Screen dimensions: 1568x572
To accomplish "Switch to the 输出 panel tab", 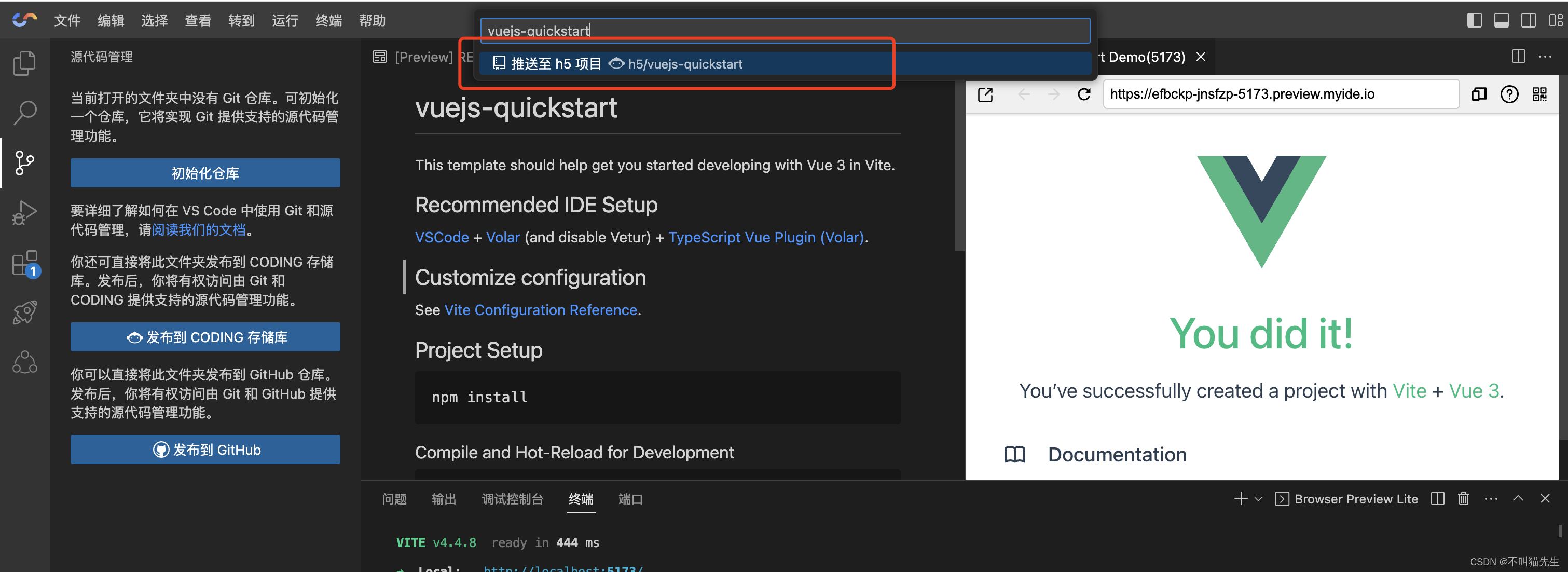I will 444,499.
